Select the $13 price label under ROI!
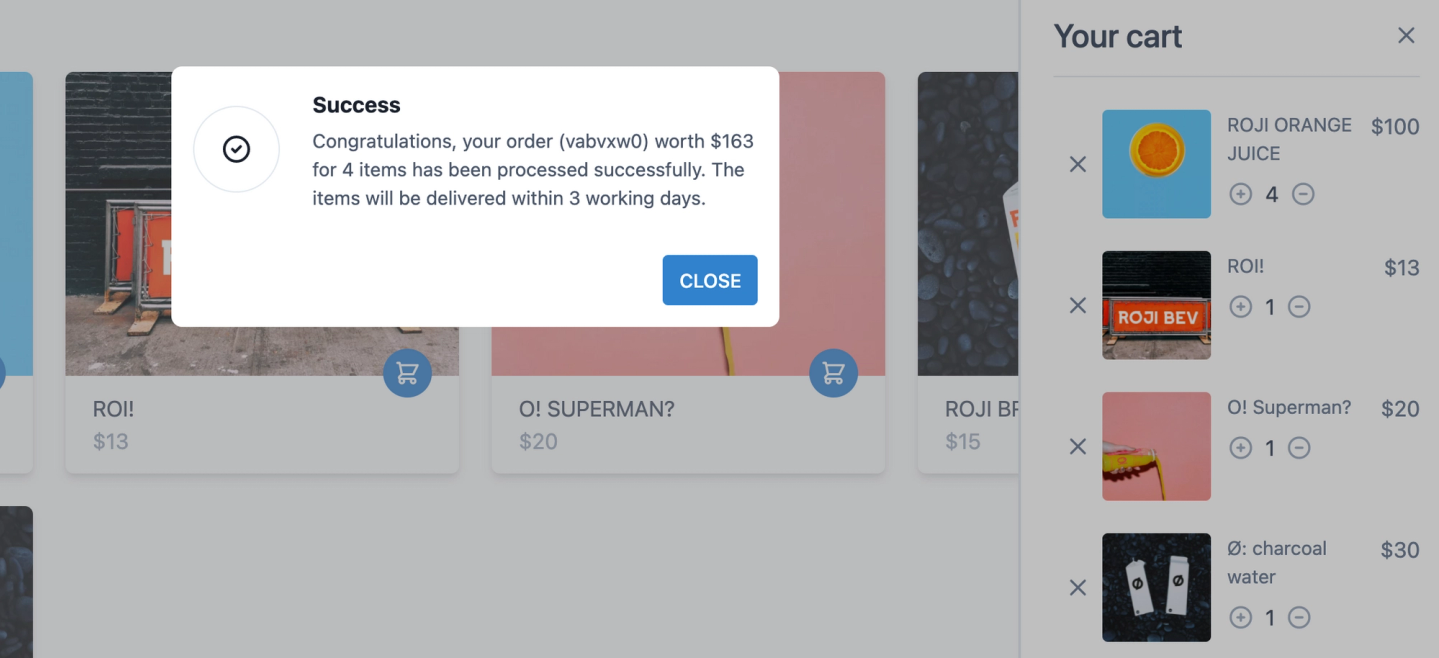 [110, 441]
